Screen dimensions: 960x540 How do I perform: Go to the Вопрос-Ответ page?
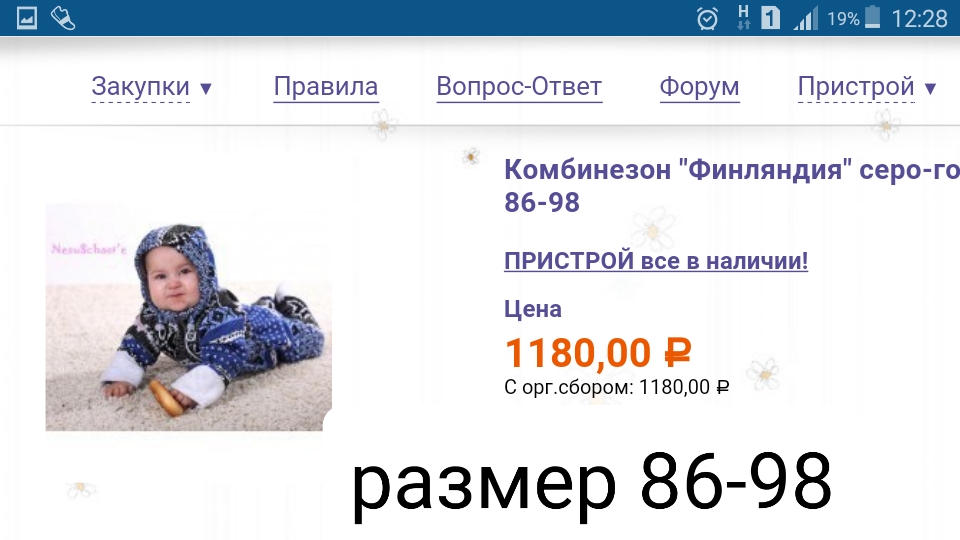coord(519,87)
